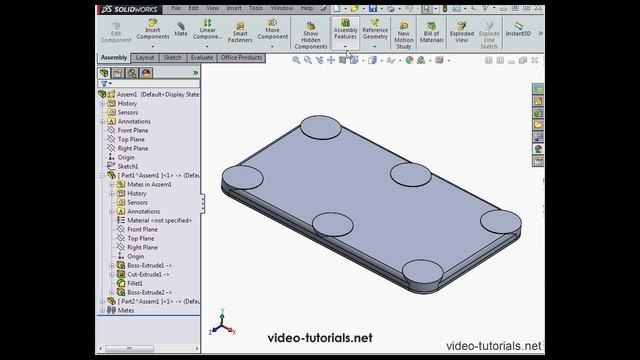Click the New document icon
This screenshot has height=360, width=640.
(x=336, y=8)
